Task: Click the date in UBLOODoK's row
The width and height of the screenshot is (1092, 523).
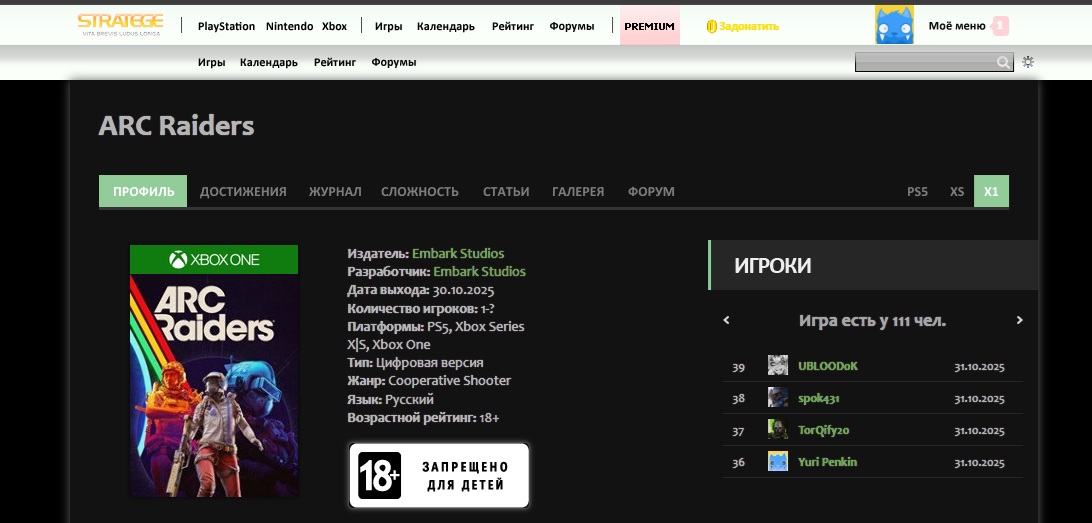Action: (x=979, y=366)
